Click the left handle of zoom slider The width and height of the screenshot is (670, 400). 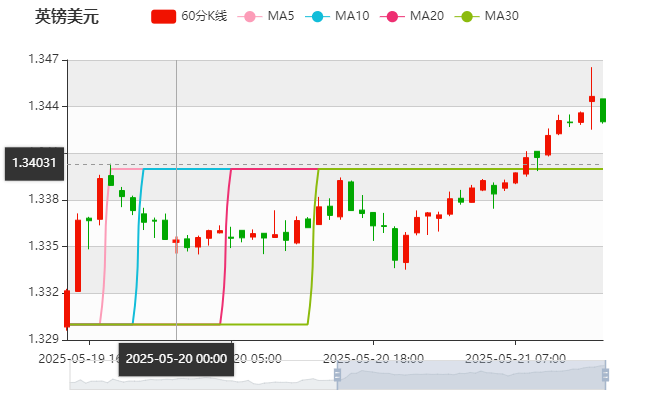click(334, 375)
